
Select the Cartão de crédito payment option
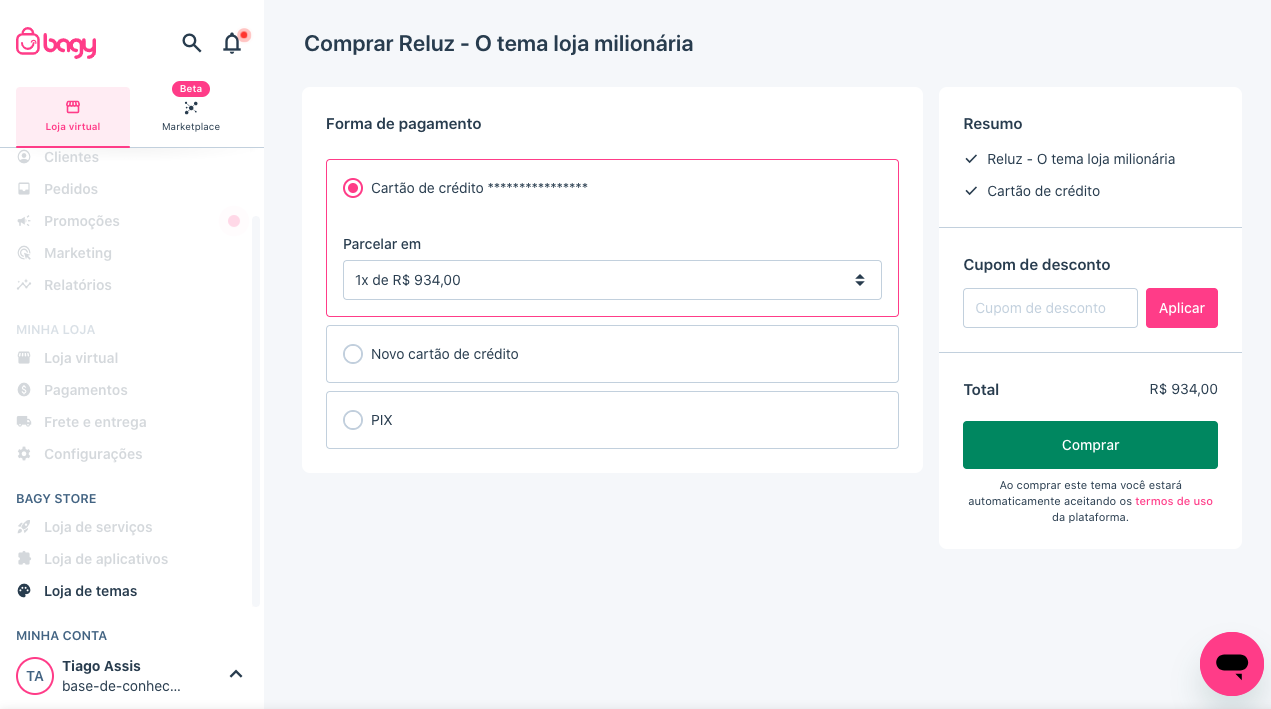pos(352,187)
